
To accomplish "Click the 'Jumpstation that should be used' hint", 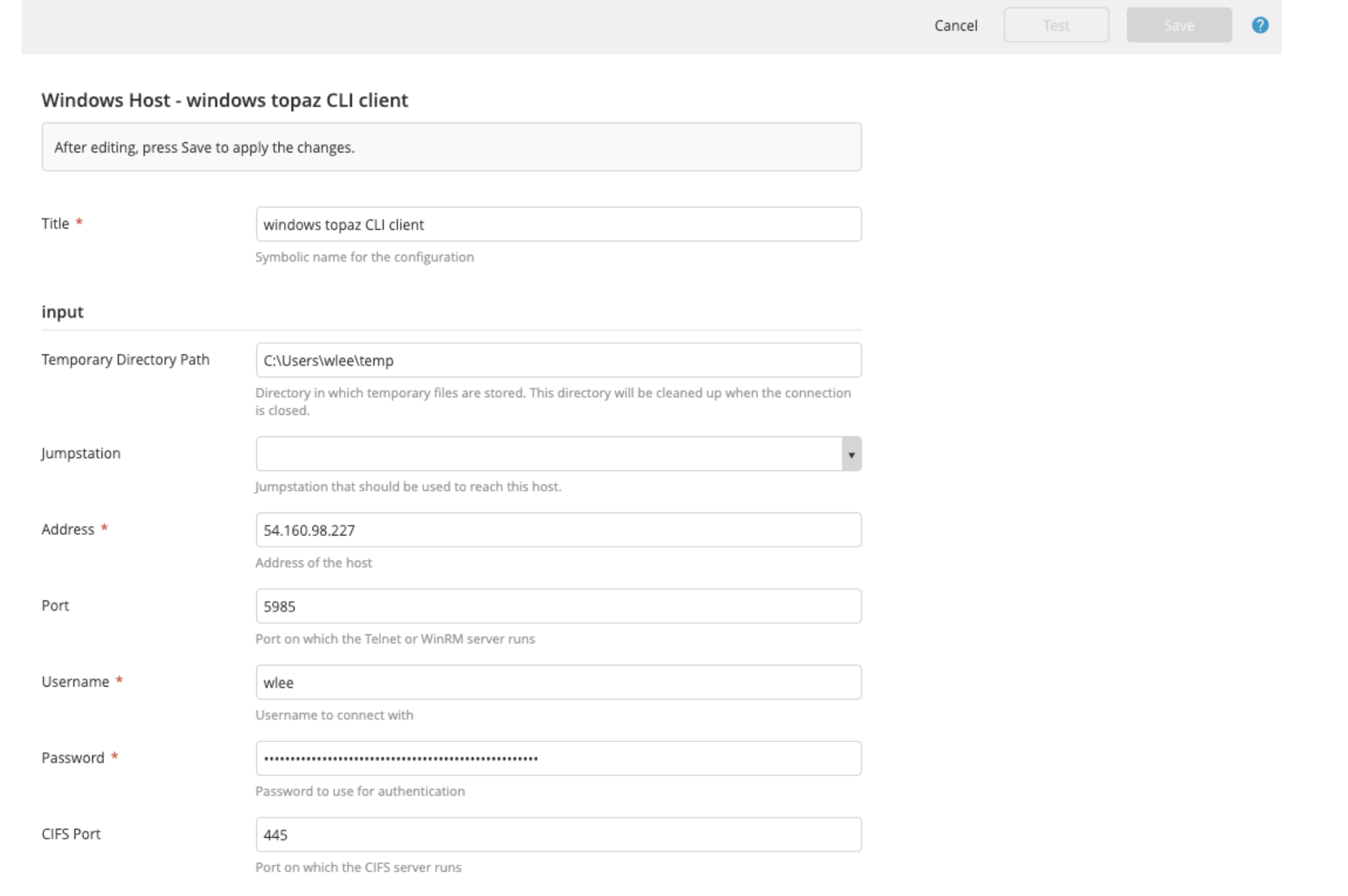I will coord(408,487).
